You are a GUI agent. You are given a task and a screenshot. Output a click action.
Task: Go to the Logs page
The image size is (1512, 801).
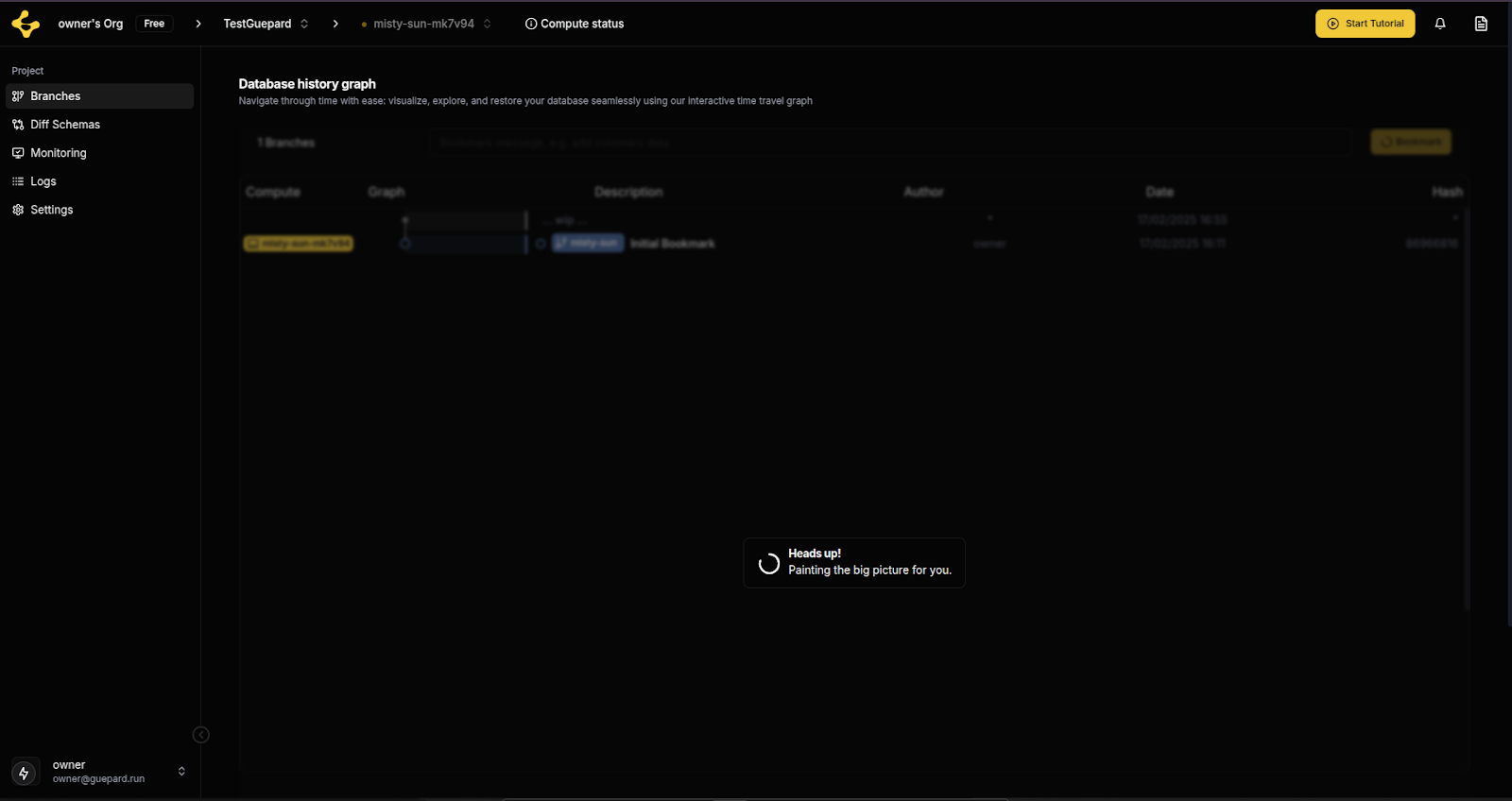[x=43, y=181]
